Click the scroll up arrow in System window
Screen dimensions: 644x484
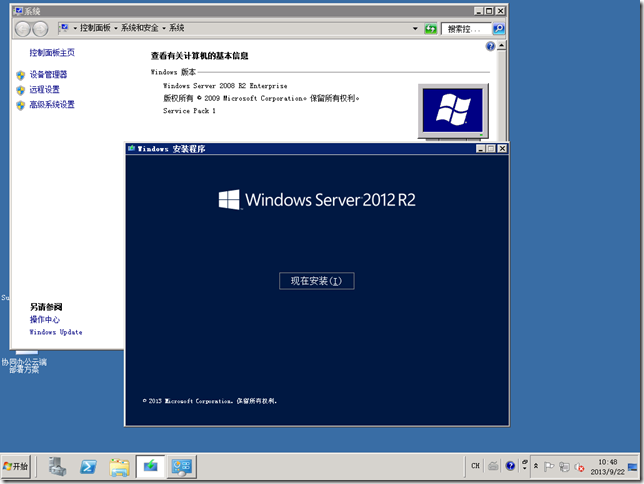pyautogui.click(x=501, y=45)
